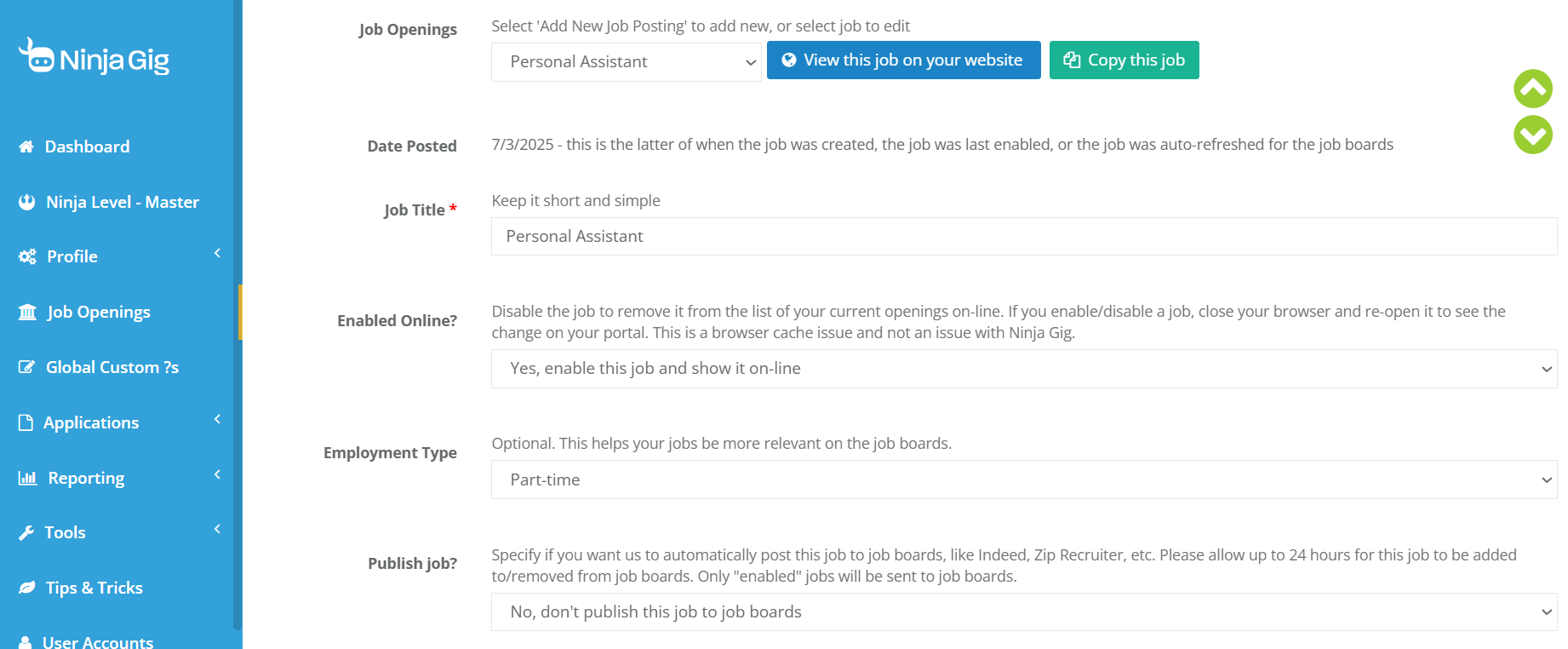Open the Publish job dropdown
This screenshot has width=1568, height=649.
point(1024,612)
